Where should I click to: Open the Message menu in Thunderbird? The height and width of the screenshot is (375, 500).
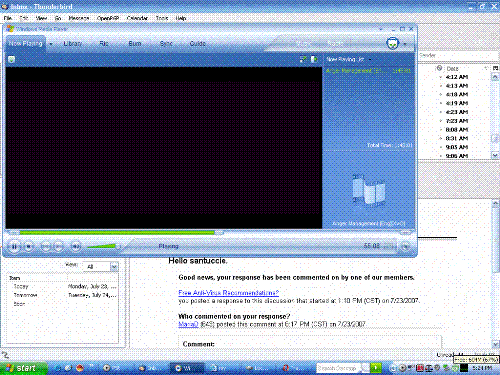(79, 18)
